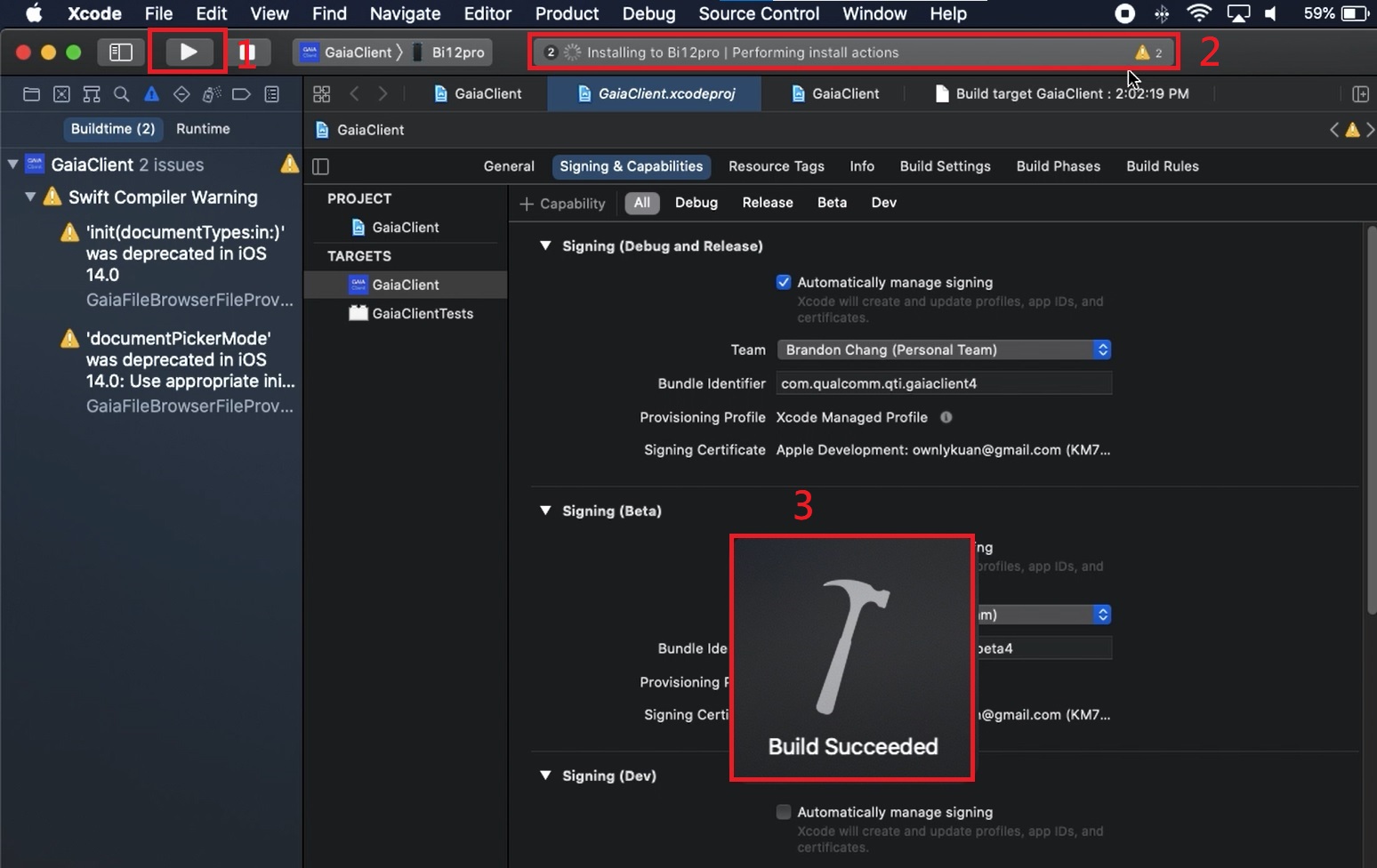Open the GaiaClient.xcodeproj editor tab
Screen dimensions: 1377x868
pos(655,93)
